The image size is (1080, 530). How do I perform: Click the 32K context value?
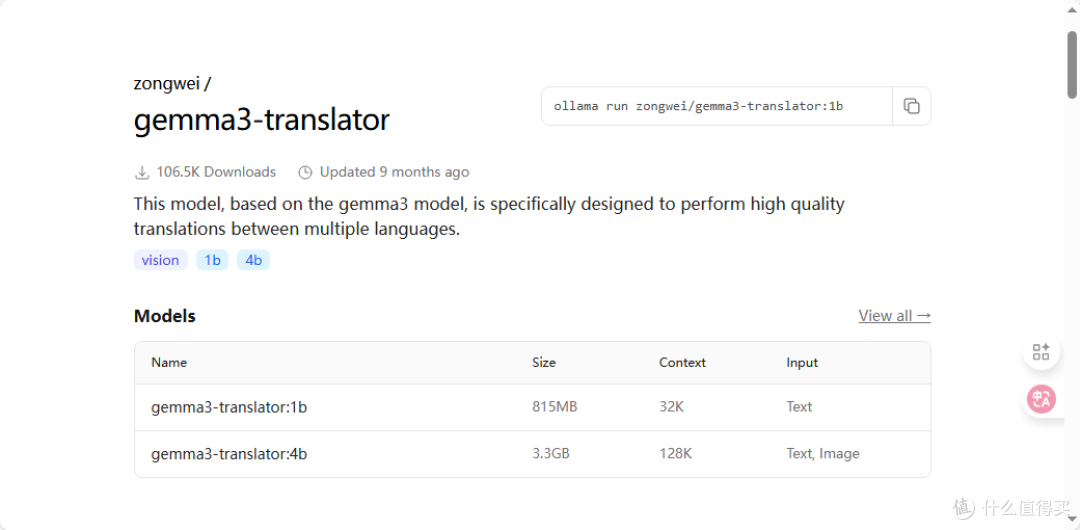pos(672,407)
